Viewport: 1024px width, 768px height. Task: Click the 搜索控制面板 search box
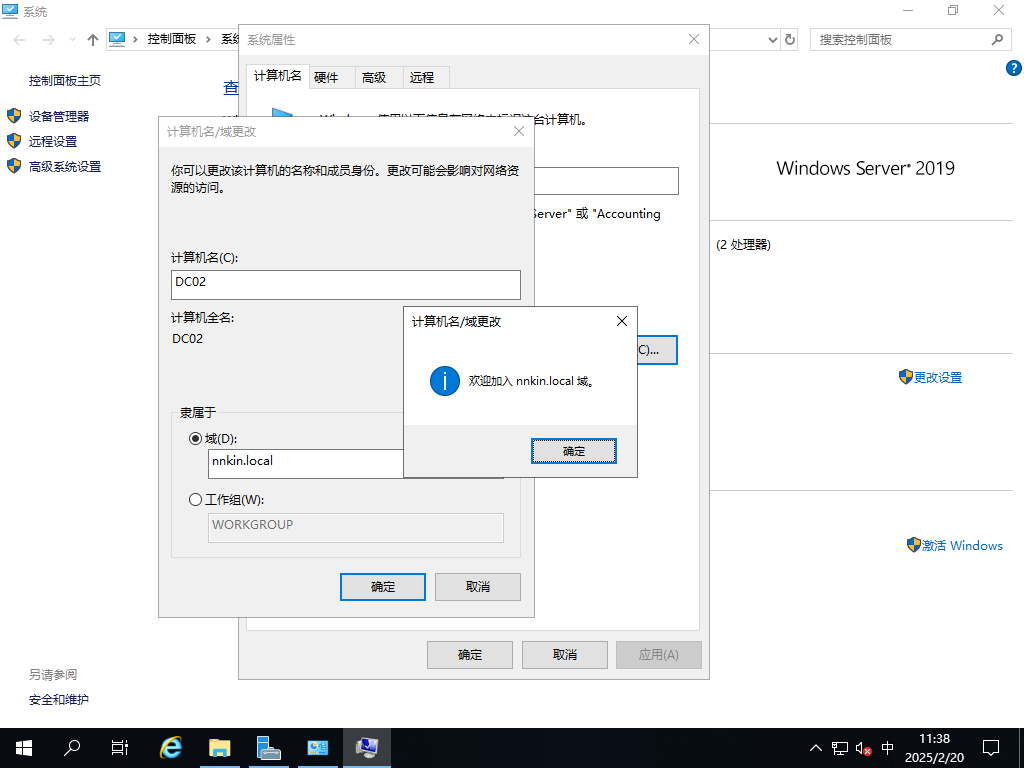point(900,40)
